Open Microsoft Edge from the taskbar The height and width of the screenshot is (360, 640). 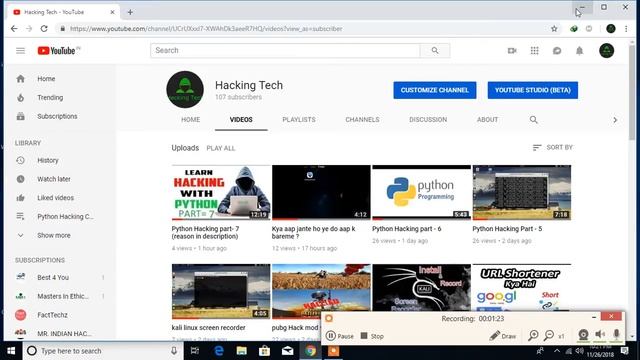coord(219,351)
